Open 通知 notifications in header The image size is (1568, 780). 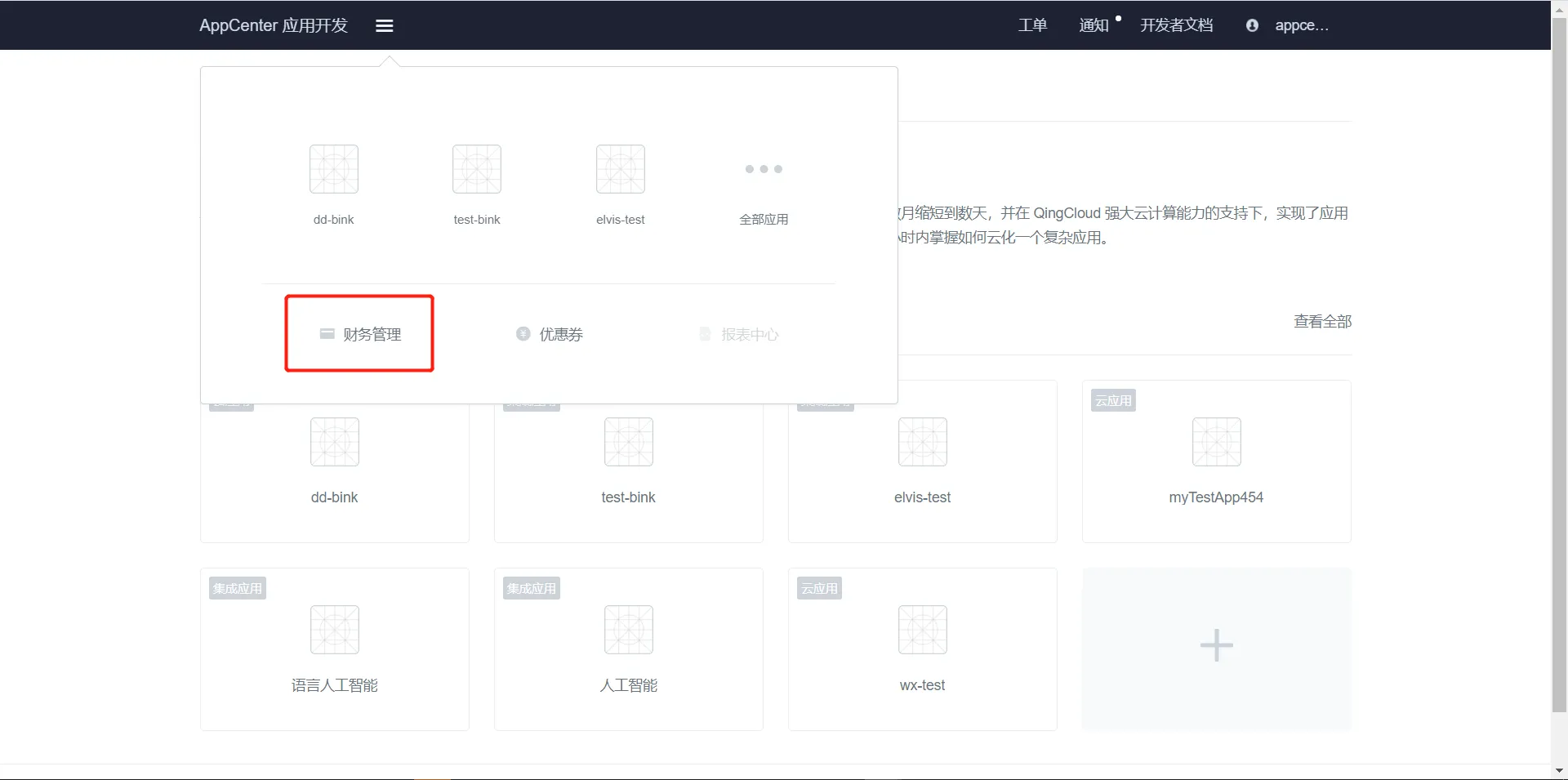[1094, 25]
